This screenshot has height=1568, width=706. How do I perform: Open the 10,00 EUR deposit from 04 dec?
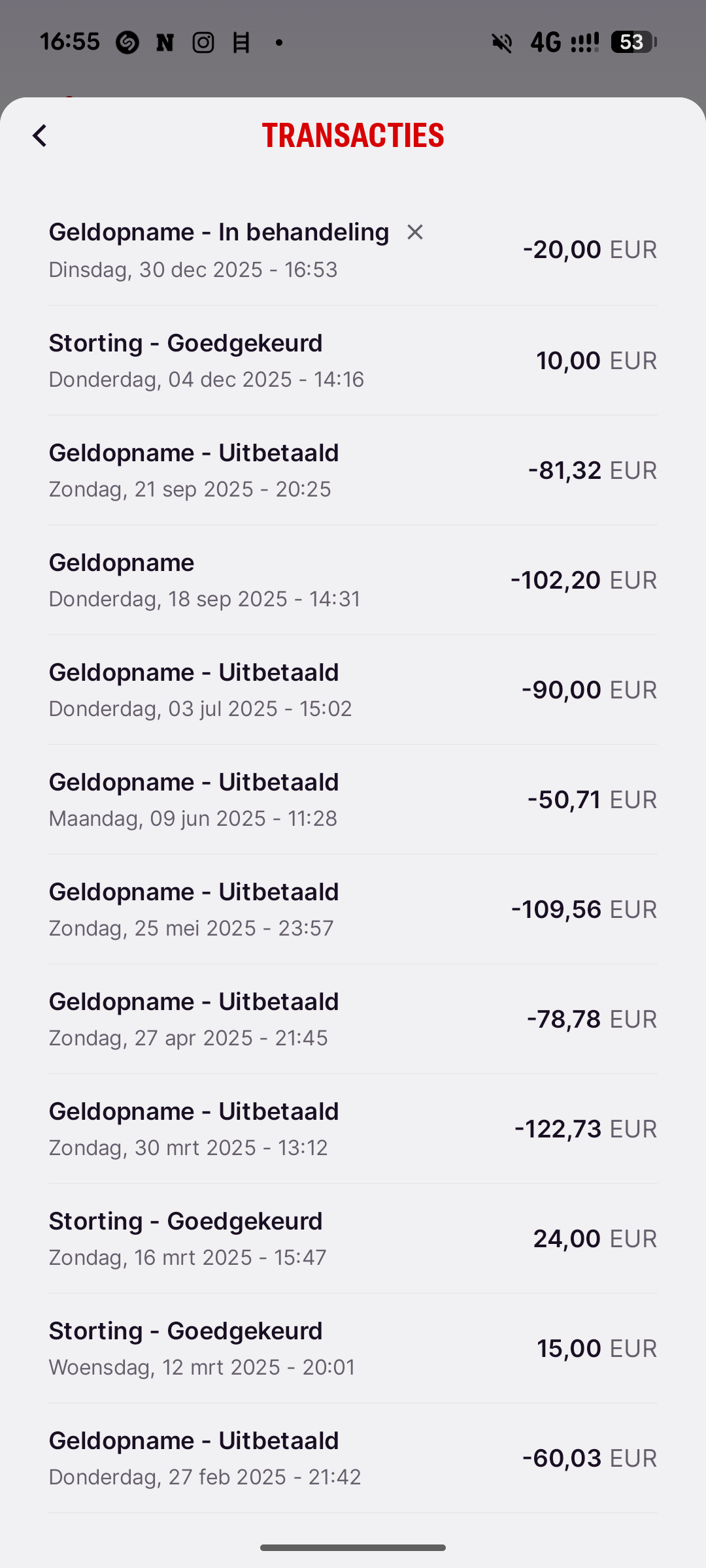(x=353, y=361)
